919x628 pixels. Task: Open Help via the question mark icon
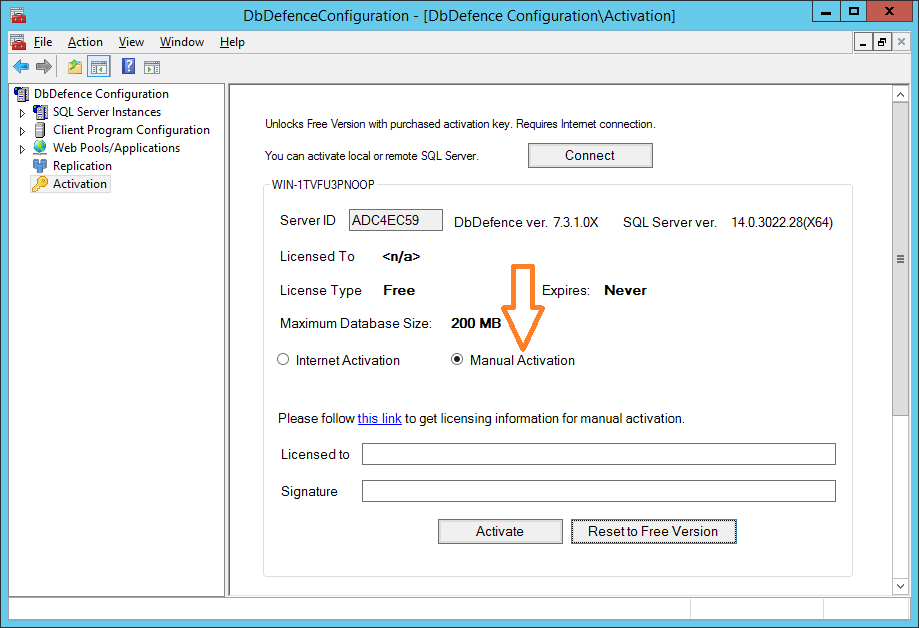[128, 67]
